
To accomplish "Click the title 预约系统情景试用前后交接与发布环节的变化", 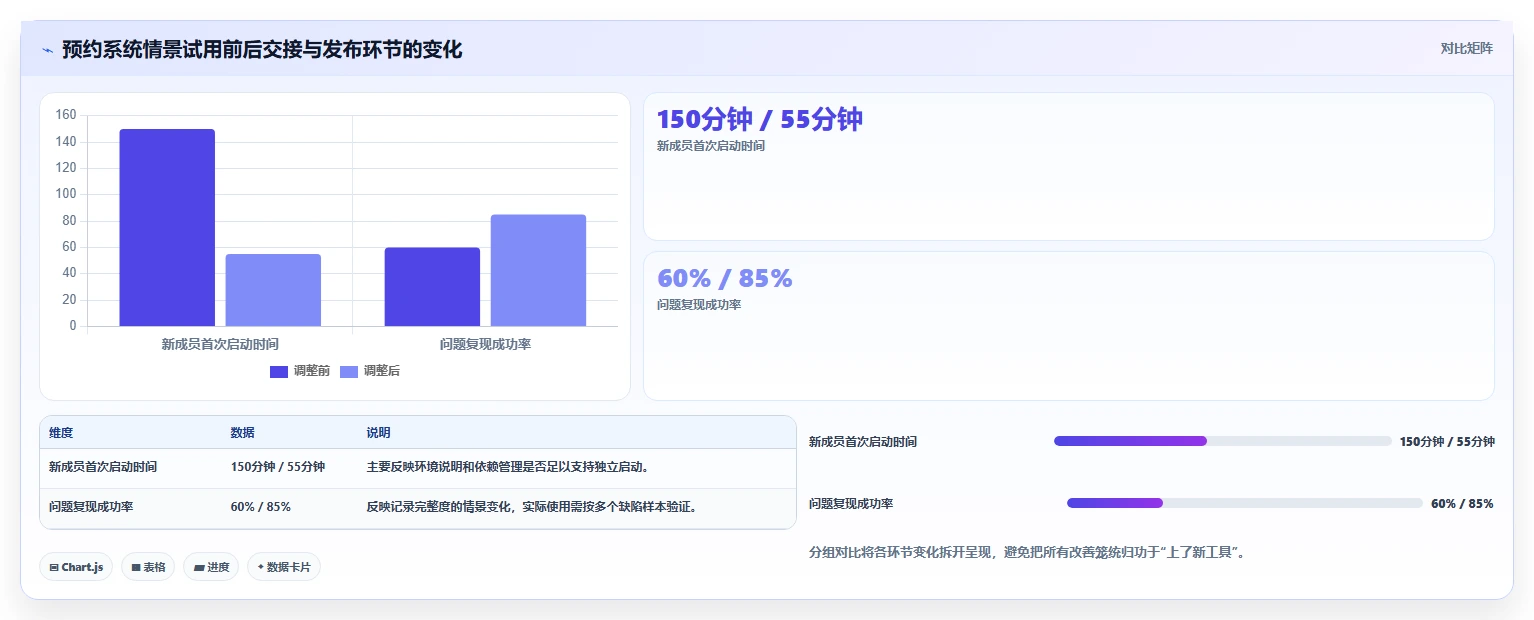I will coord(262,50).
